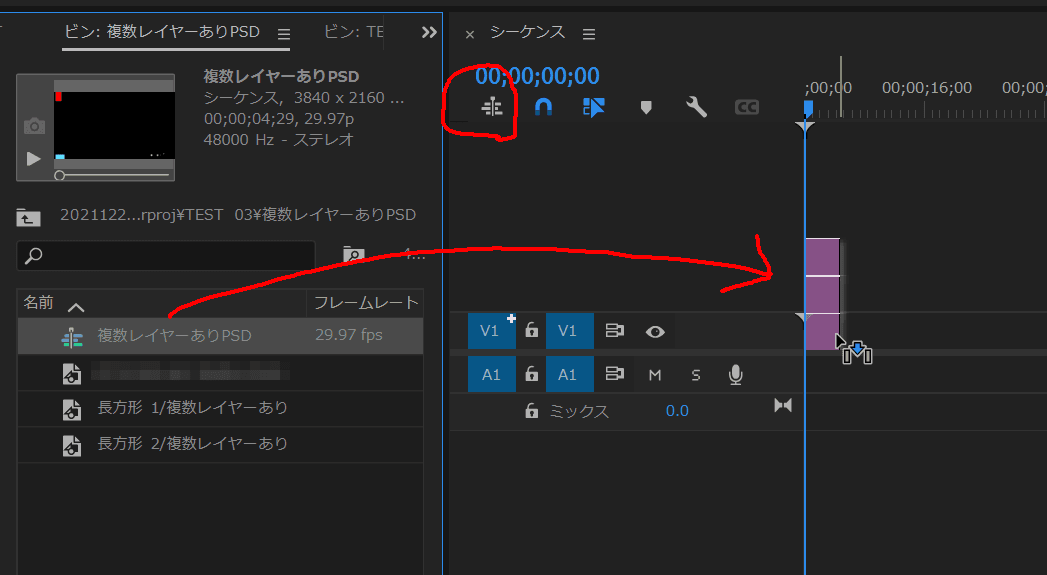Hide V1 track output eye

(x=655, y=332)
